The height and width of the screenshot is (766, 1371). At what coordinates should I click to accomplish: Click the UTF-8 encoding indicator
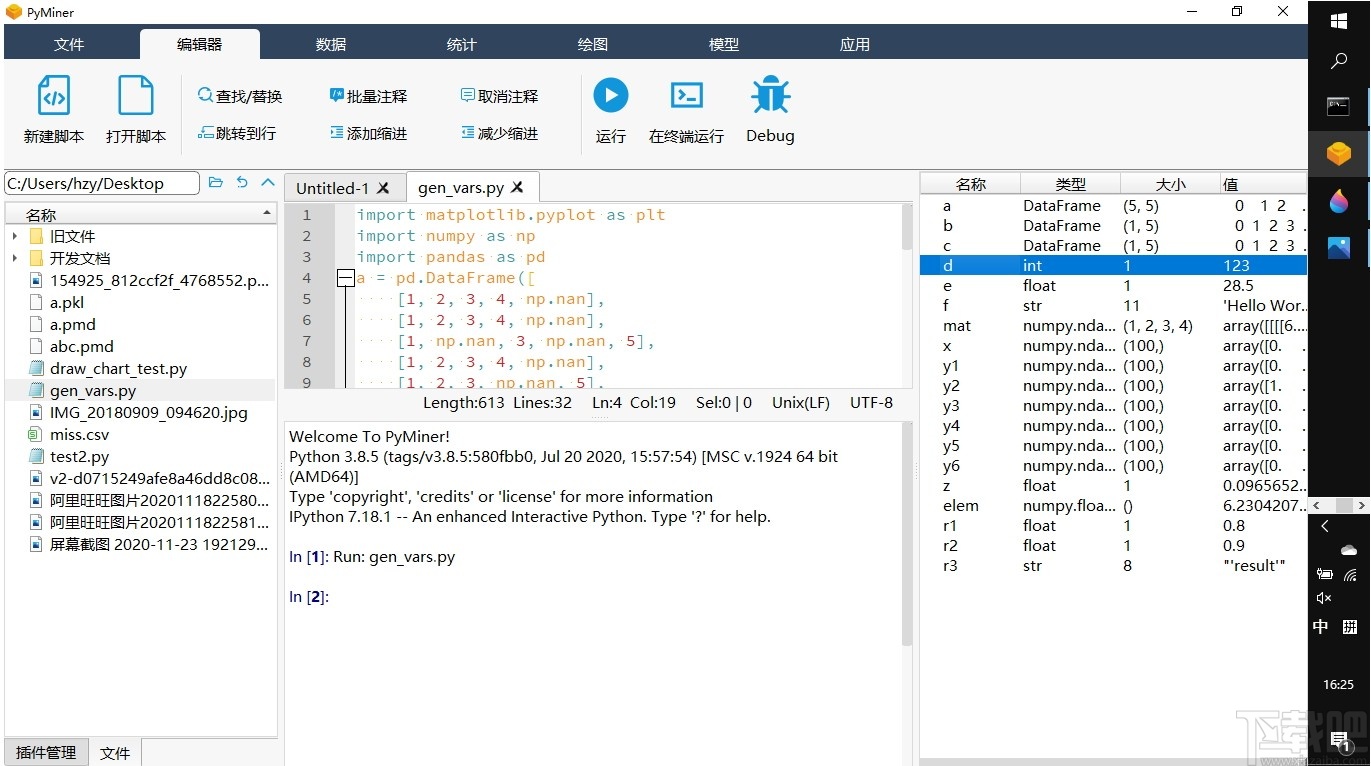click(871, 403)
